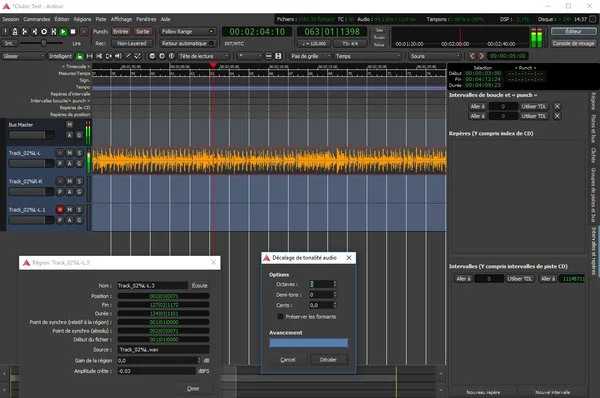Image resolution: width=600 pixels, height=398 pixels.
Task: Click the global record button in transport
Action: point(84,31)
